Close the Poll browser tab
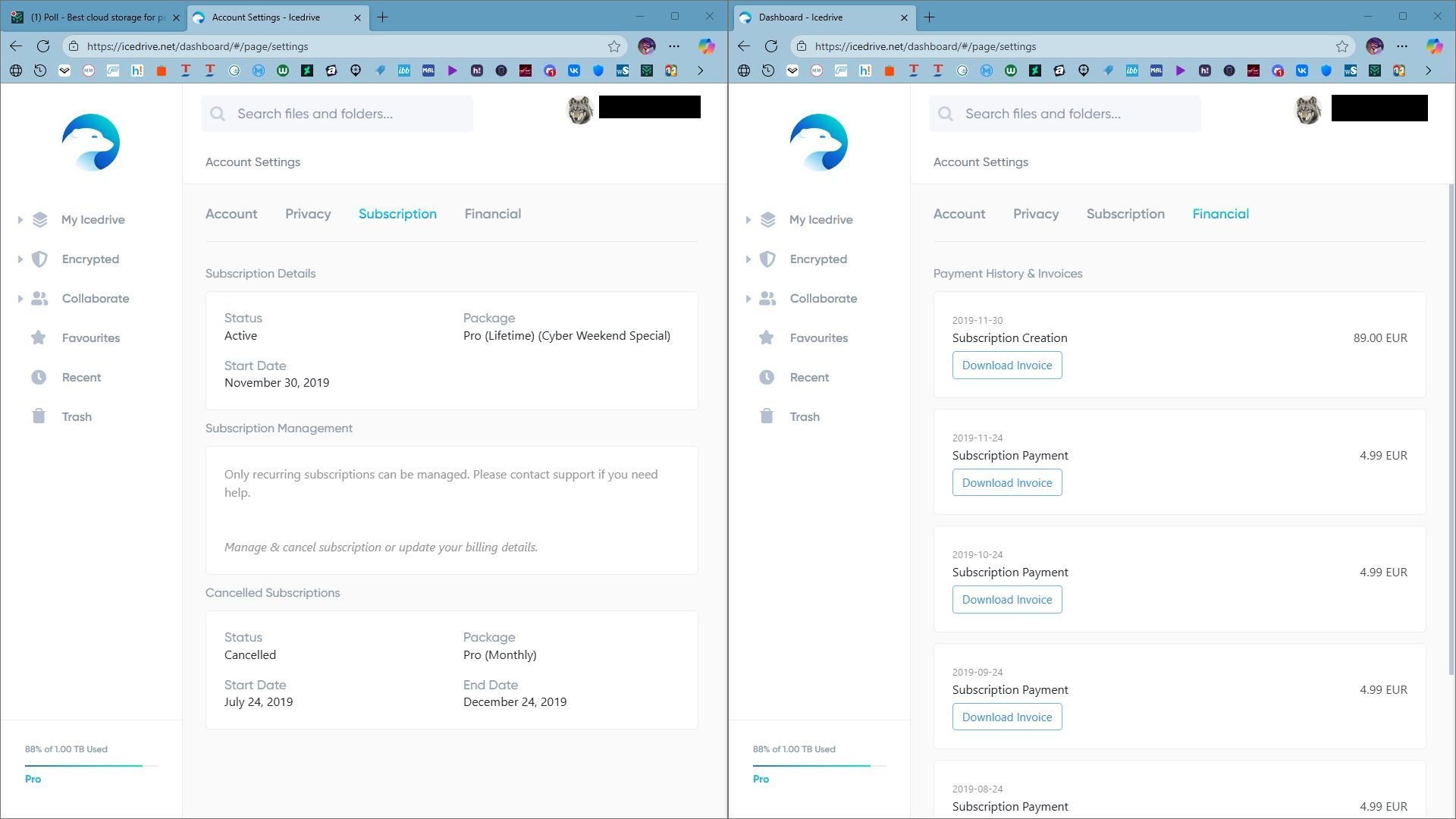The width and height of the screenshot is (1456, 819). tap(176, 17)
